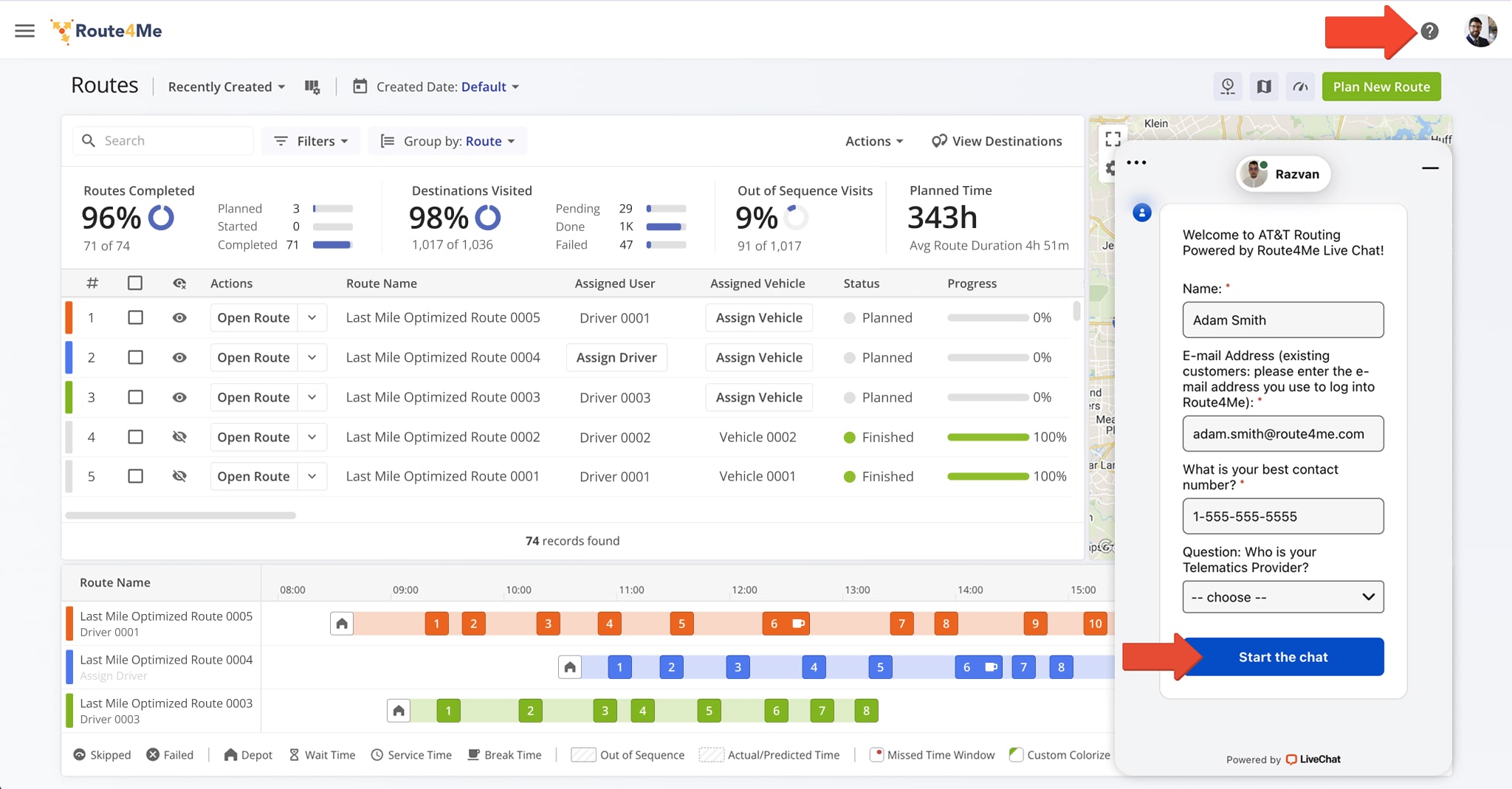Click the Search routes input field
The width and height of the screenshot is (1512, 789).
tap(163, 140)
